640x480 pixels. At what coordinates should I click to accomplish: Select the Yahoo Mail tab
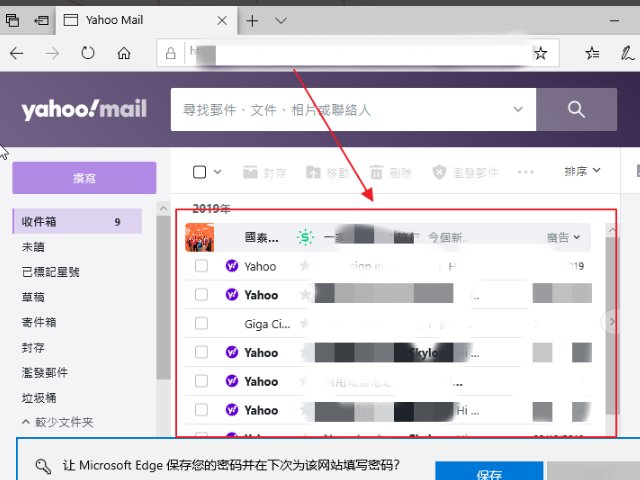click(147, 20)
